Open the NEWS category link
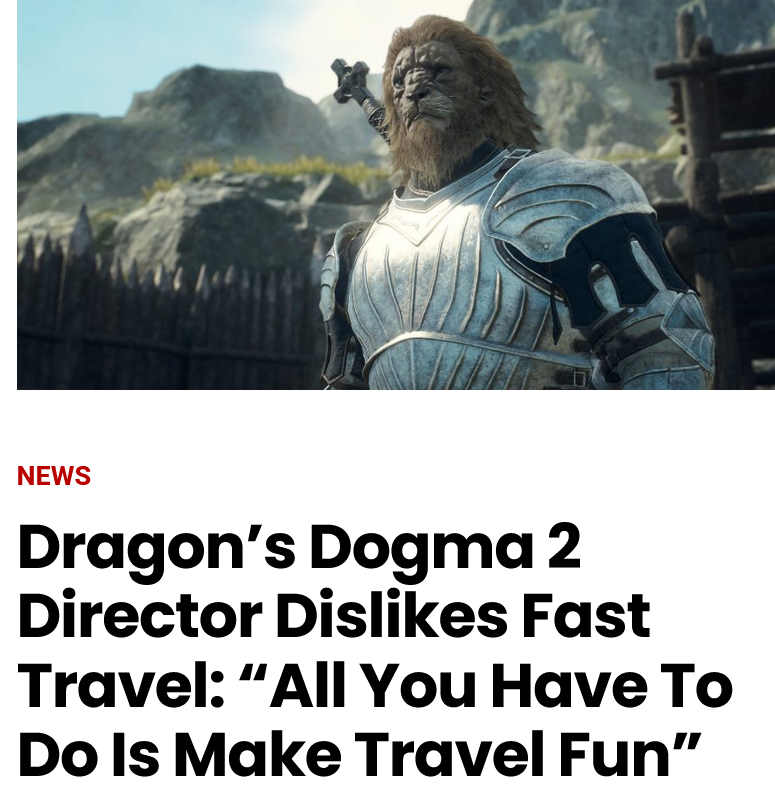 click(54, 475)
